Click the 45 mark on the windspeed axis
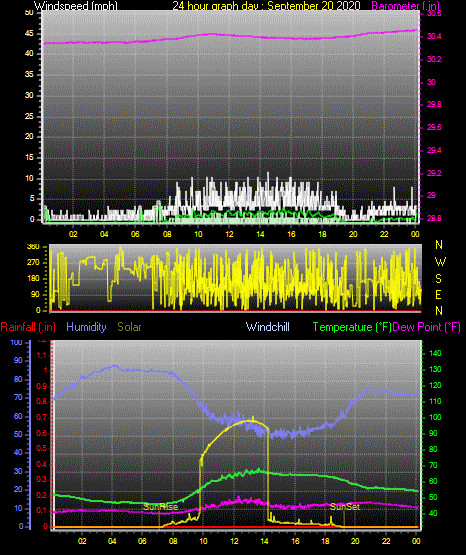This screenshot has height=555, width=466. (29, 34)
